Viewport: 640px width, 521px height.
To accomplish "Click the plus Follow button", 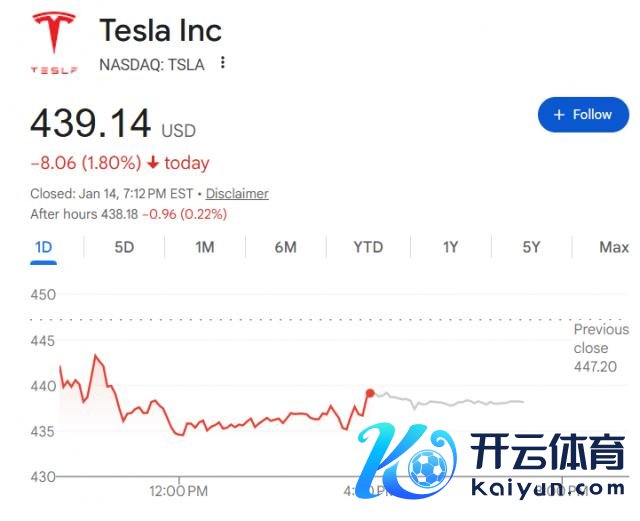I will [583, 115].
